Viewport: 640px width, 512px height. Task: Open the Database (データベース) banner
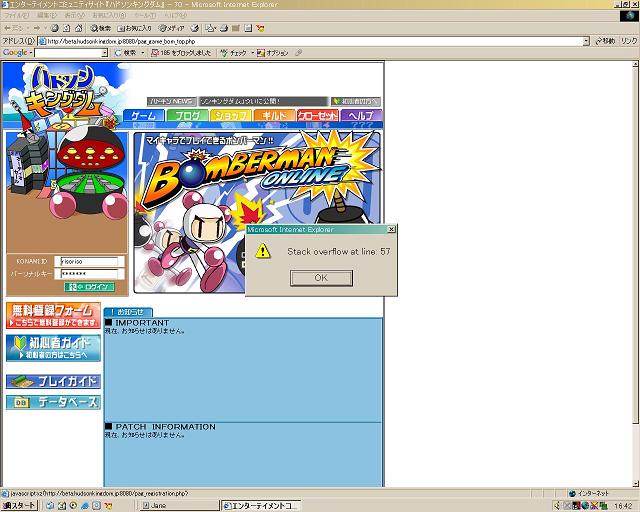53,402
